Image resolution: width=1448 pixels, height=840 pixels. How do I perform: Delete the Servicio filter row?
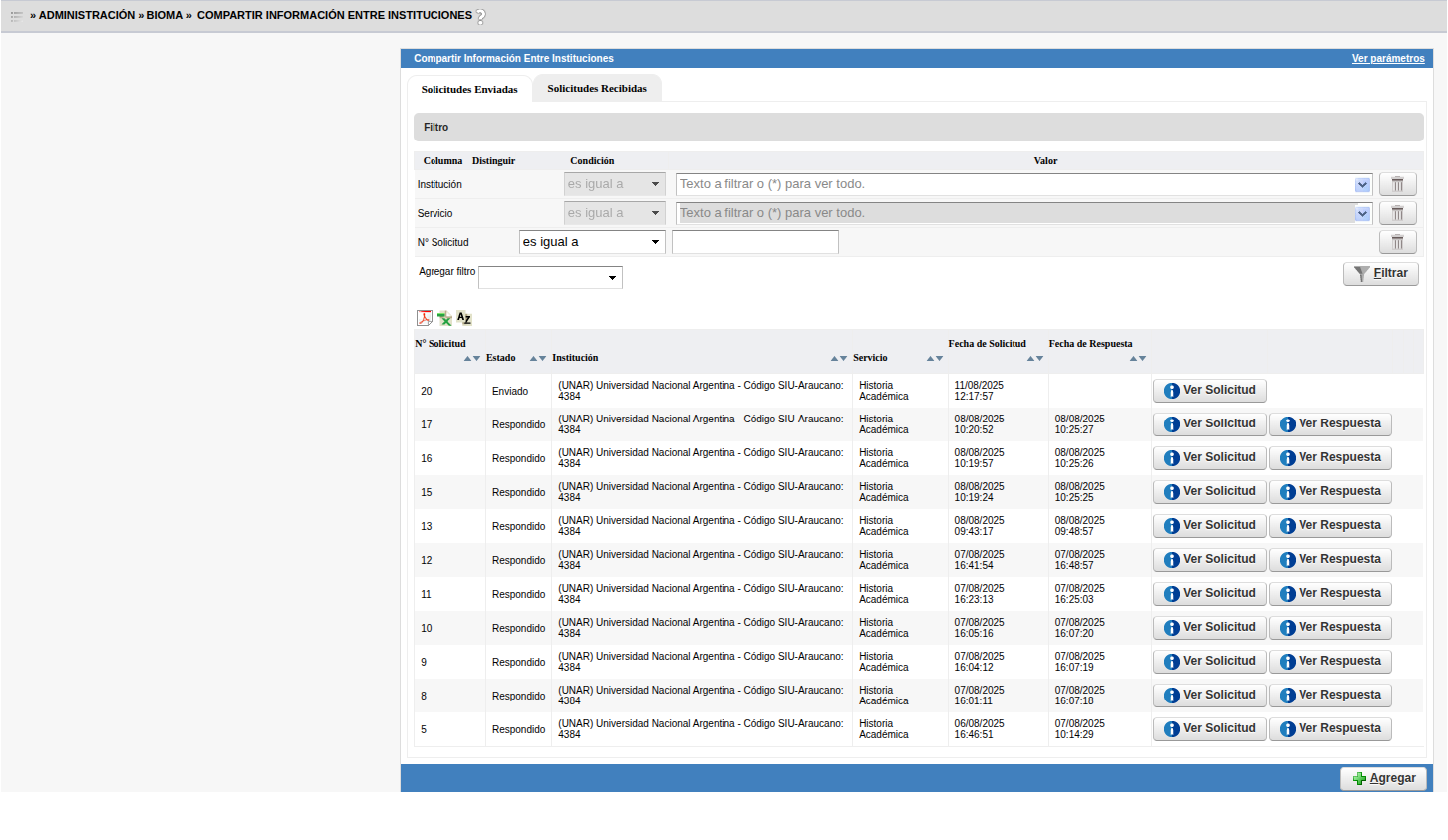(x=1397, y=213)
